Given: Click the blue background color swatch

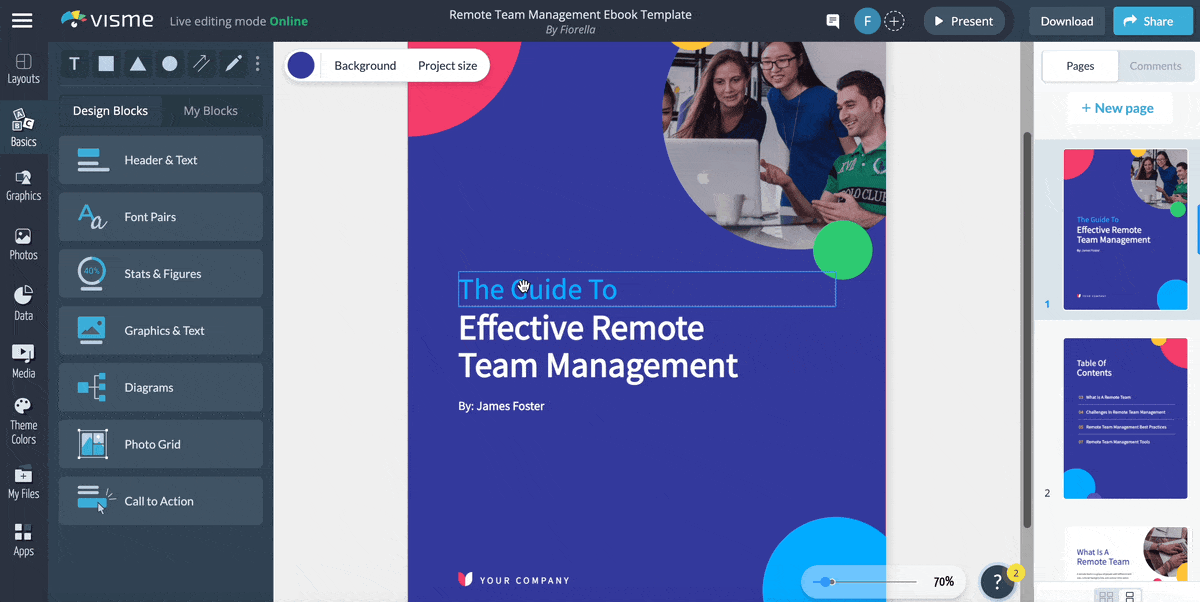Looking at the screenshot, I should pyautogui.click(x=301, y=65).
